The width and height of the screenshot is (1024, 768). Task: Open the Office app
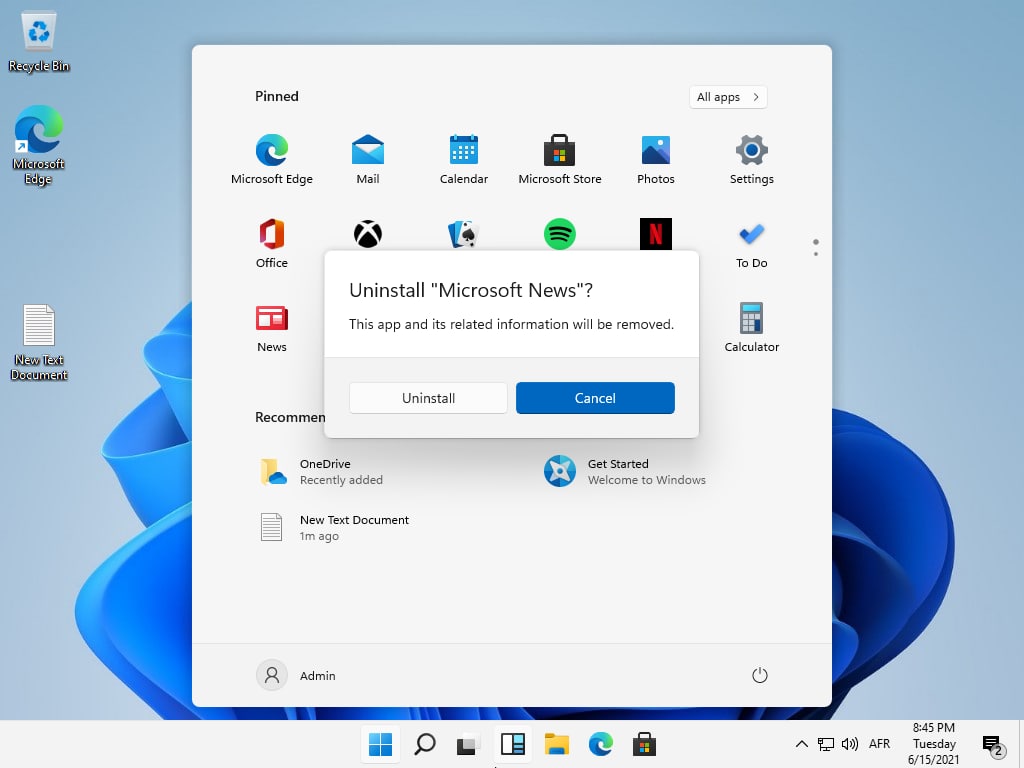[x=272, y=243]
